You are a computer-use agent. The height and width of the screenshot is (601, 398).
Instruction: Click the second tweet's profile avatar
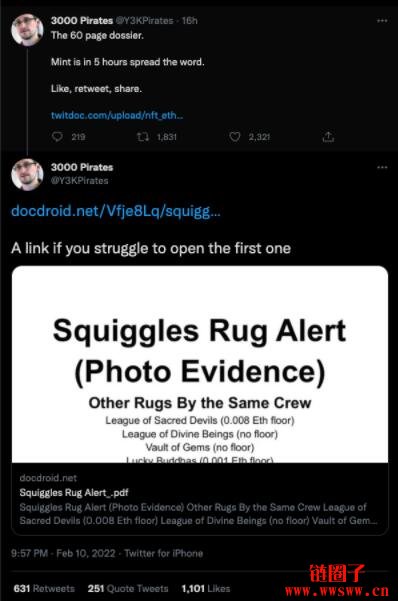click(x=27, y=175)
